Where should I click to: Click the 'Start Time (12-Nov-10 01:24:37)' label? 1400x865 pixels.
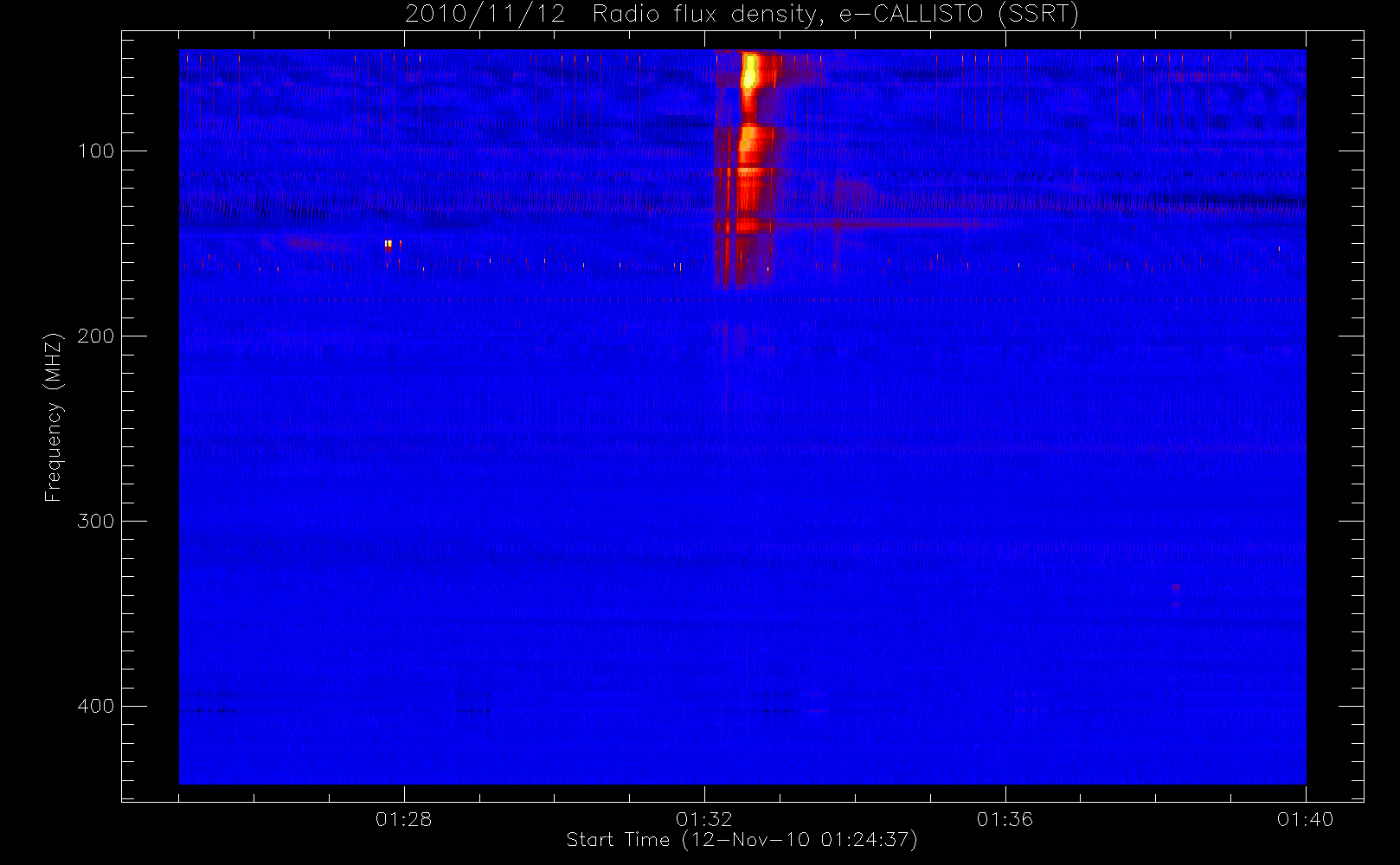742,840
